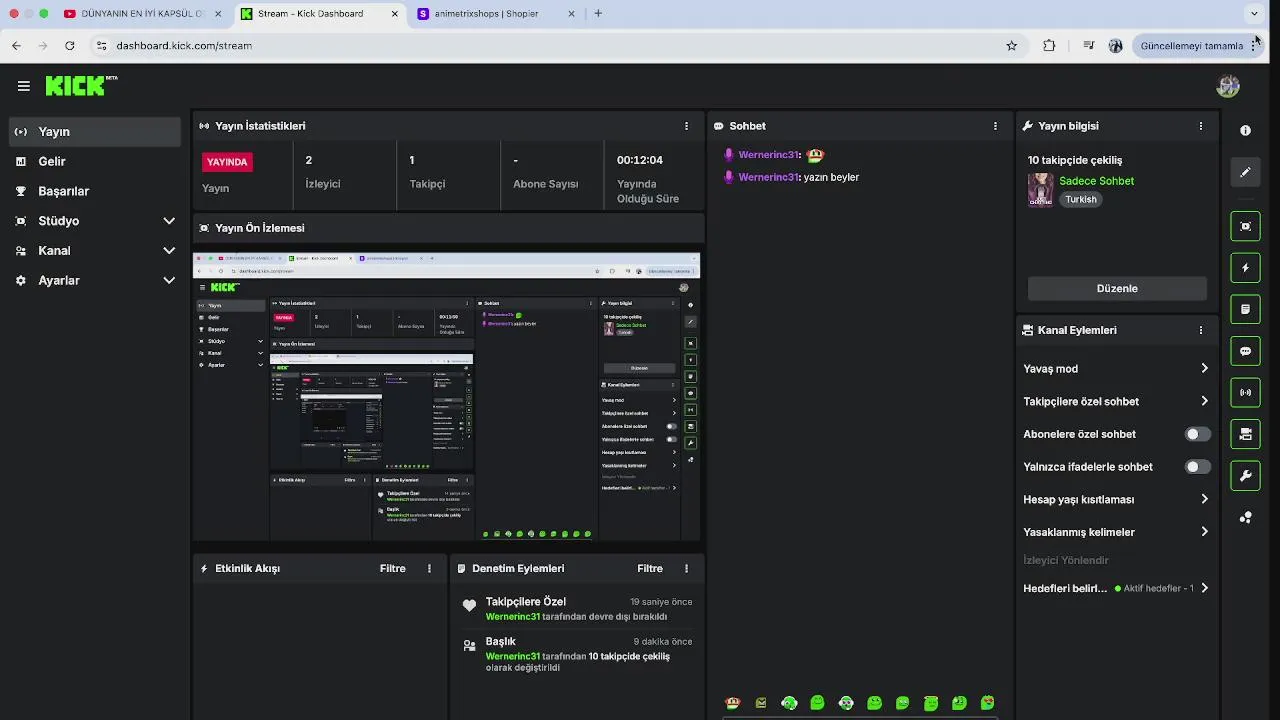The width and height of the screenshot is (1280, 720).
Task: Click the 'Aktif hedefler - 1' label
Action: [1158, 588]
